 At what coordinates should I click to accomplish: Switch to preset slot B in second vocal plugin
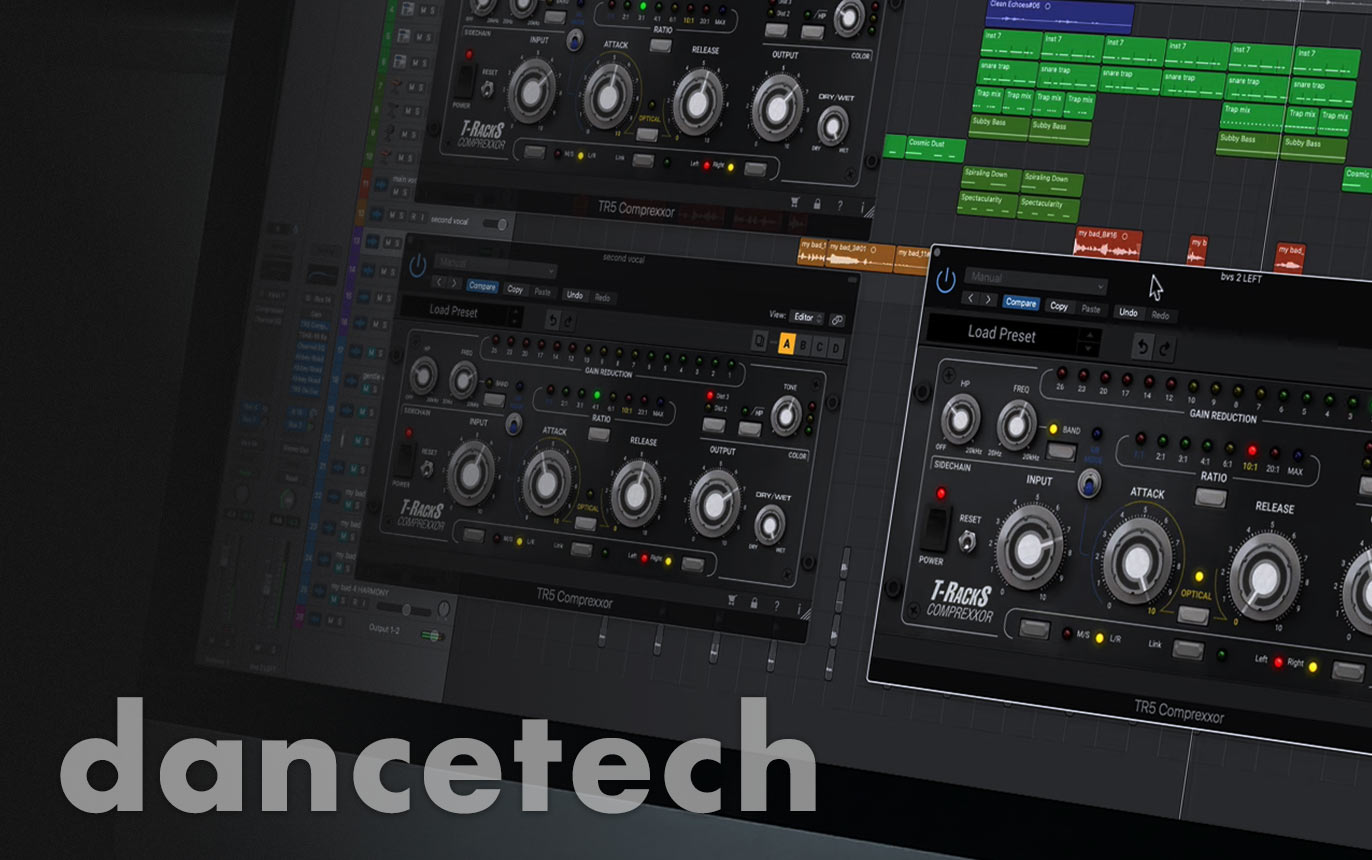(803, 346)
